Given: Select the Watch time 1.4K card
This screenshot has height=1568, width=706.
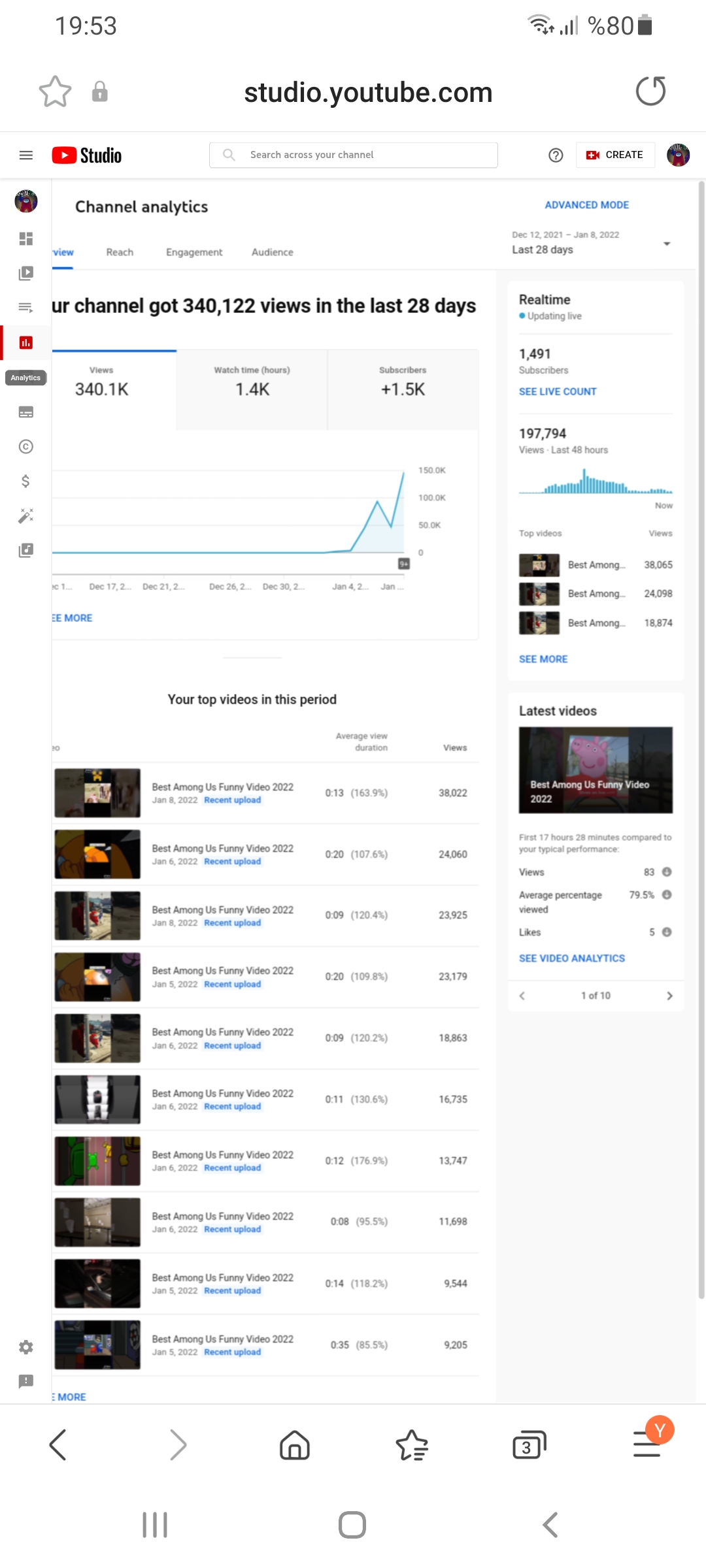Looking at the screenshot, I should tap(252, 390).
